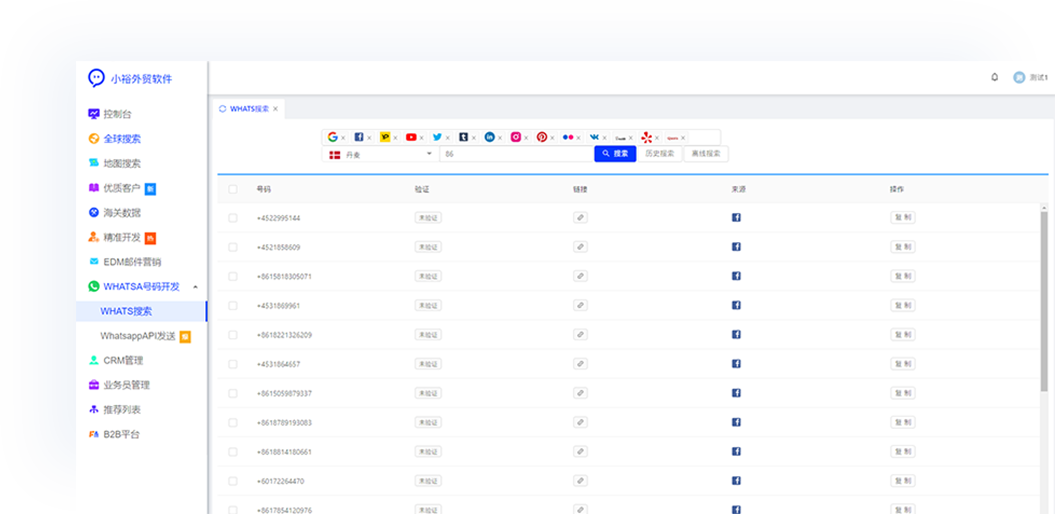The height and width of the screenshot is (514, 1055).
Task: Click the Tumblr source icon
Action: (x=464, y=137)
